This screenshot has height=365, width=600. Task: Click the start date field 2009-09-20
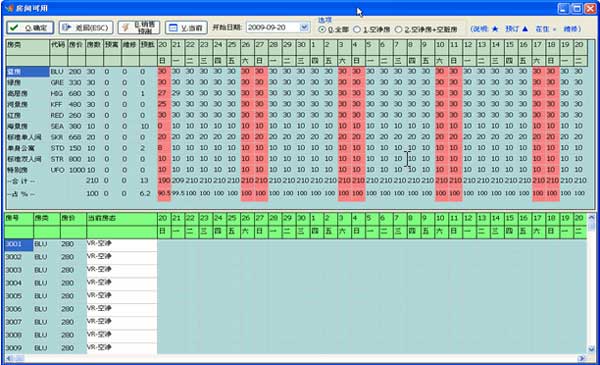(x=273, y=28)
